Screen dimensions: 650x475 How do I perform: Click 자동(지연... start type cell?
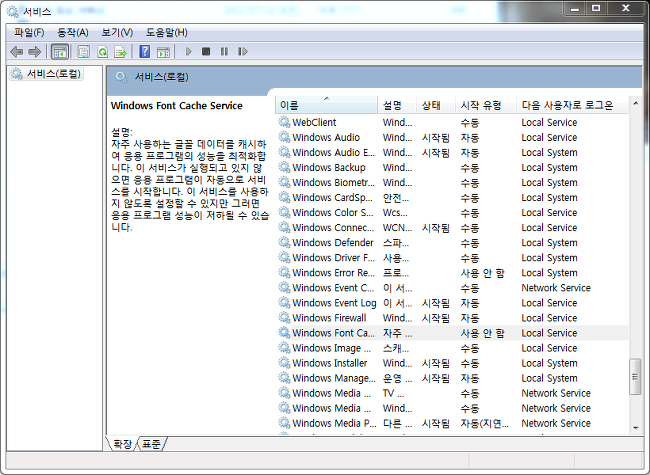(485, 423)
